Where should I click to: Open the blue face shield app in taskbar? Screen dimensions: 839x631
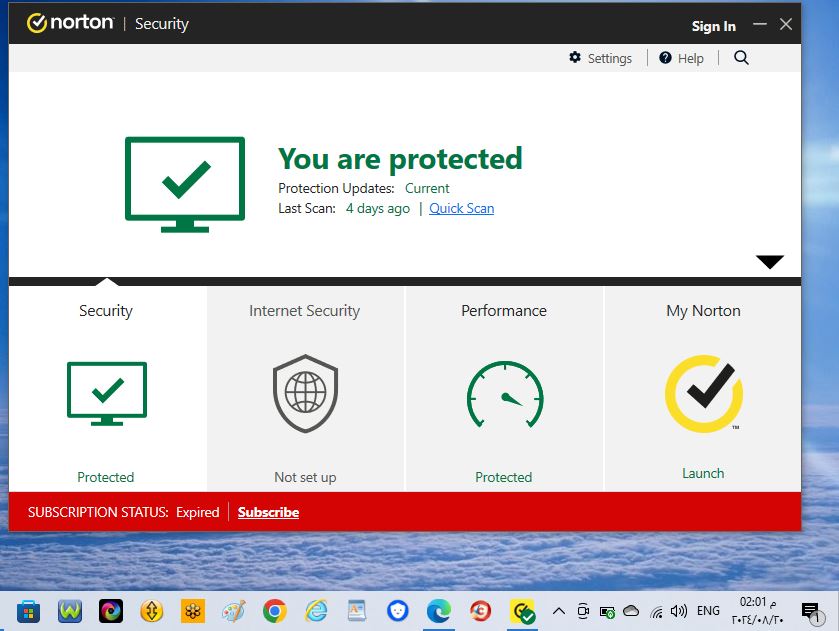pyautogui.click(x=398, y=611)
